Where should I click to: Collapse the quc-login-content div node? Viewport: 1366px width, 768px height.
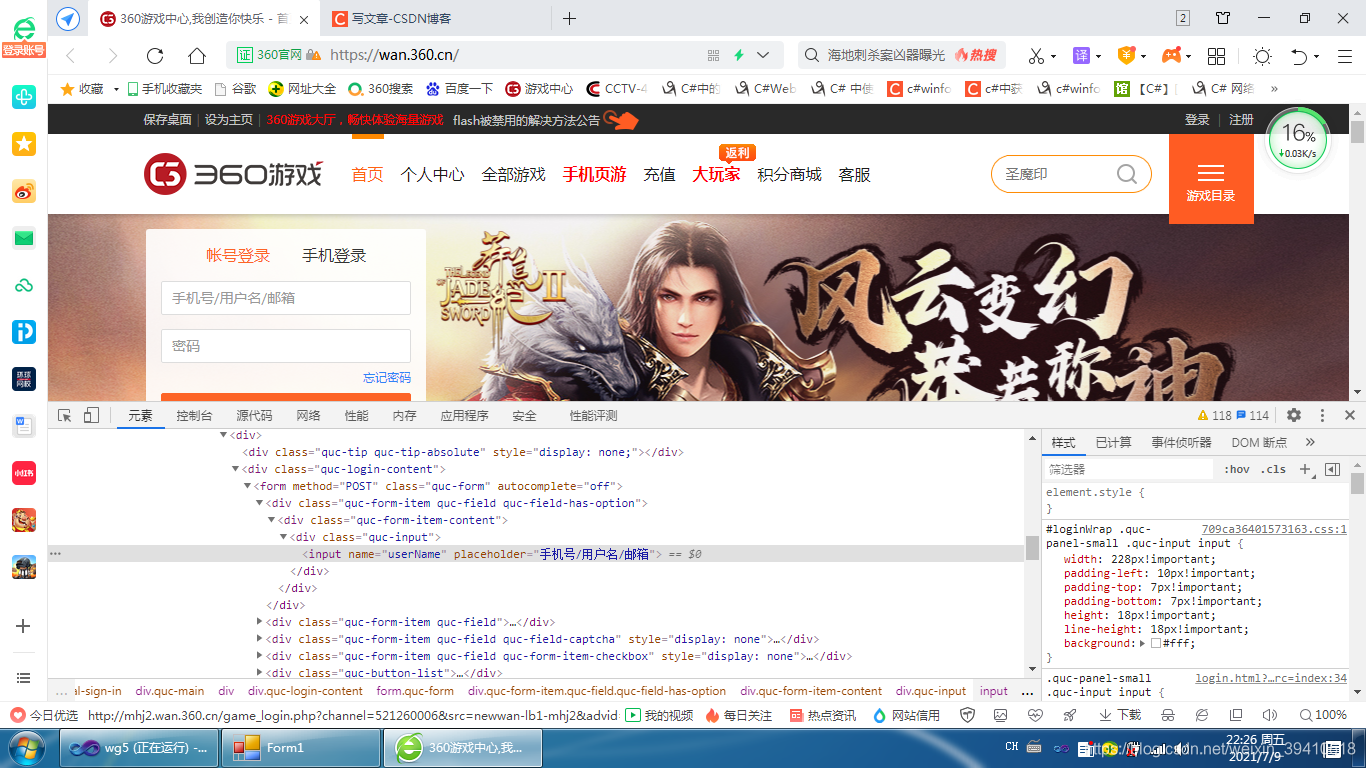tap(235, 468)
